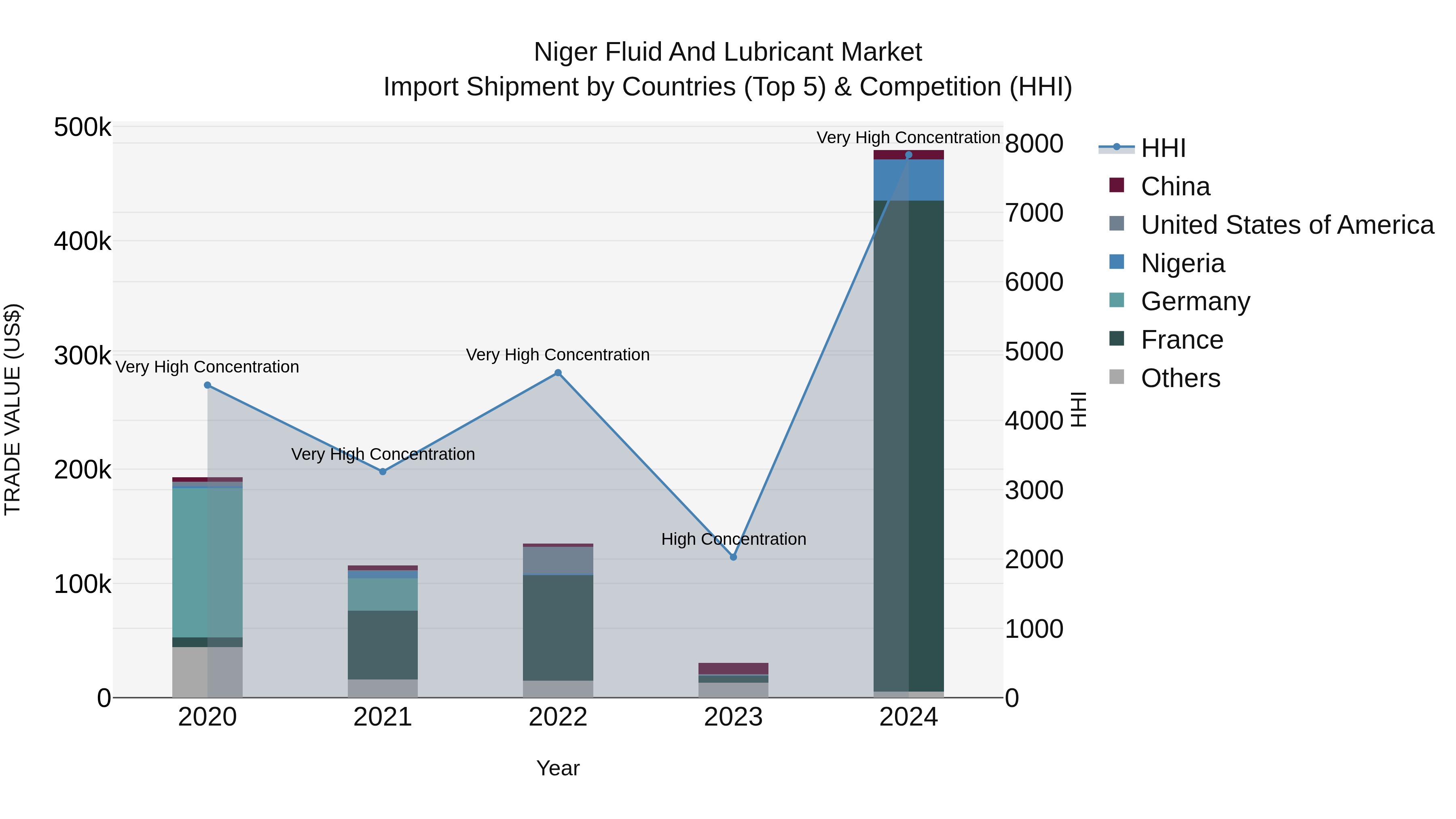This screenshot has height=819, width=1456.
Task: Click the High Concentration annotation for 2023
Action: pyautogui.click(x=734, y=539)
